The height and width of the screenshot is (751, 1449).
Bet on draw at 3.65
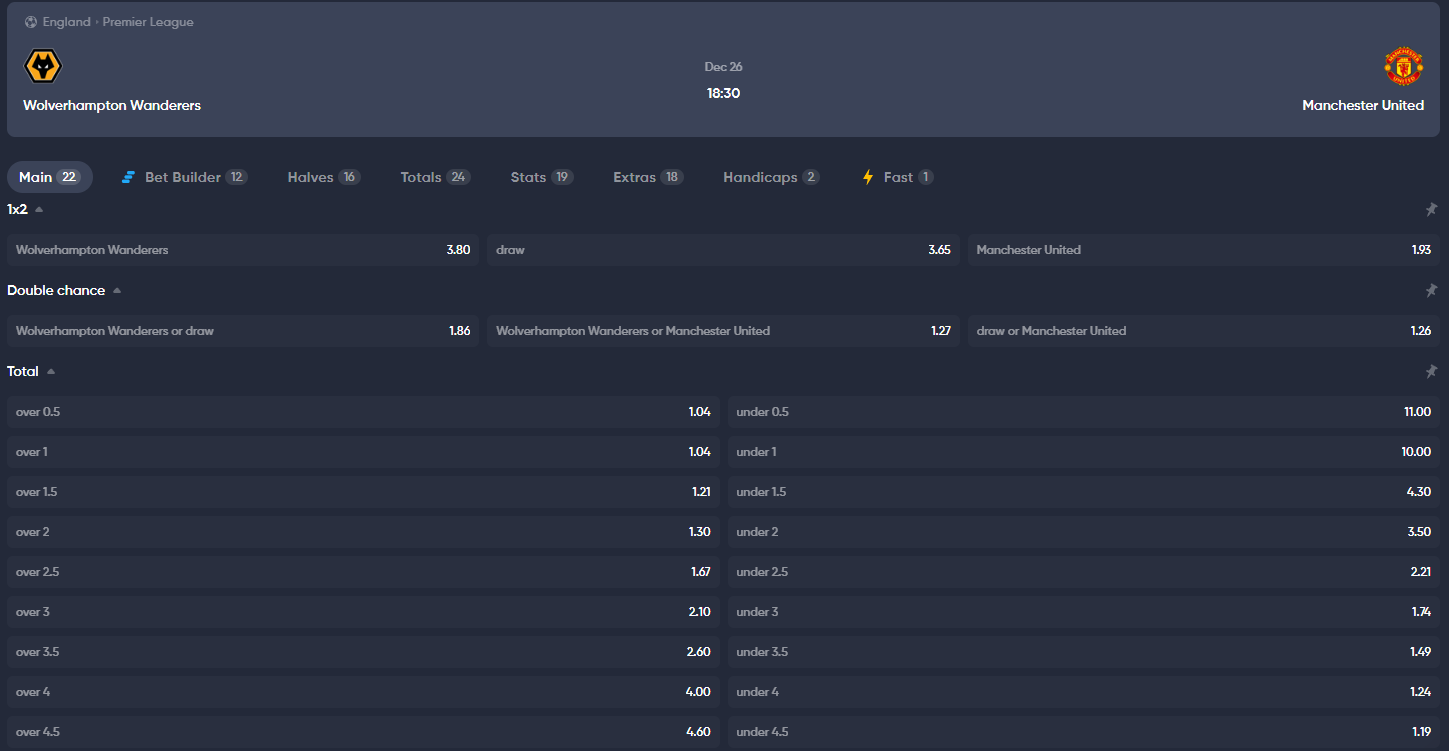[x=723, y=250]
